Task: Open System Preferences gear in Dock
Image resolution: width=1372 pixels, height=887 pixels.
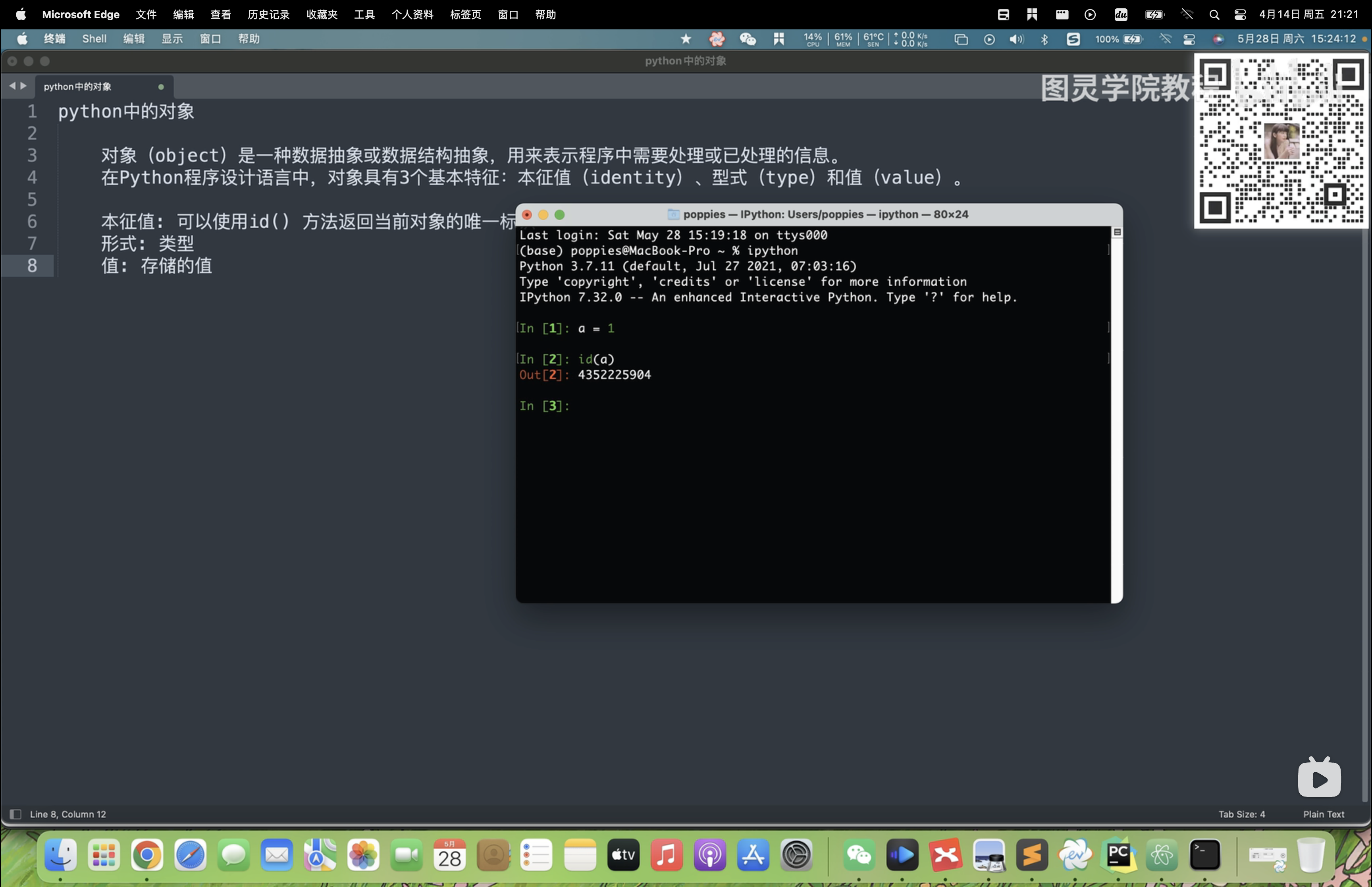Action: click(796, 855)
